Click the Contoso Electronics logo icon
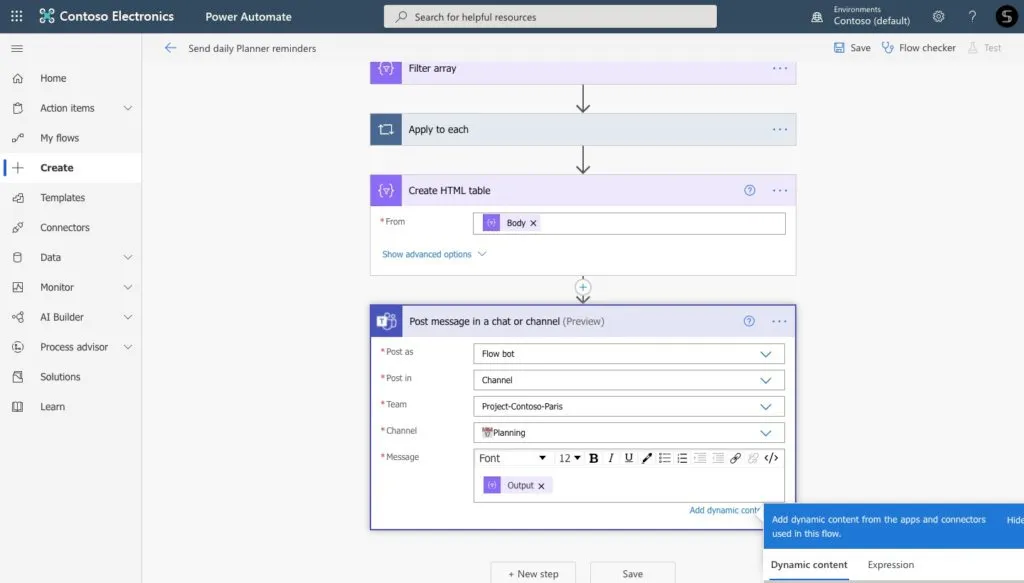Image resolution: width=1024 pixels, height=583 pixels. click(46, 16)
